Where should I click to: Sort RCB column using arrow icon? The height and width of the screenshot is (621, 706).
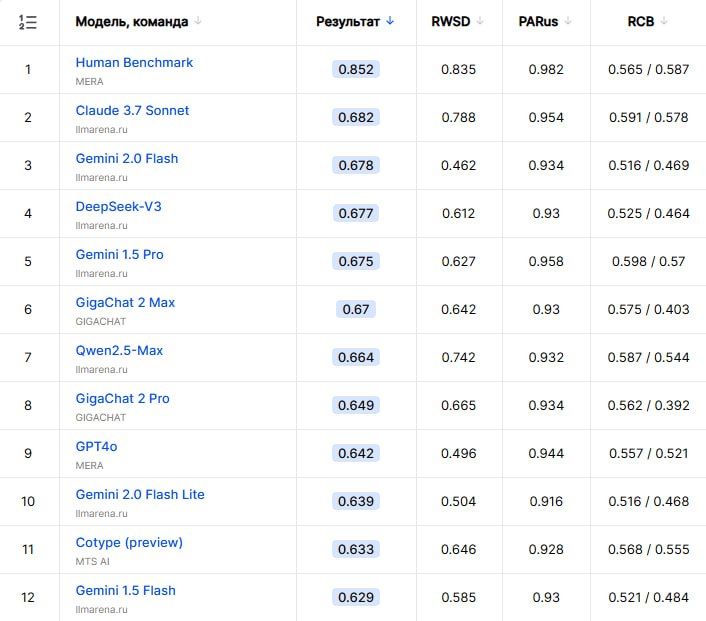(664, 21)
